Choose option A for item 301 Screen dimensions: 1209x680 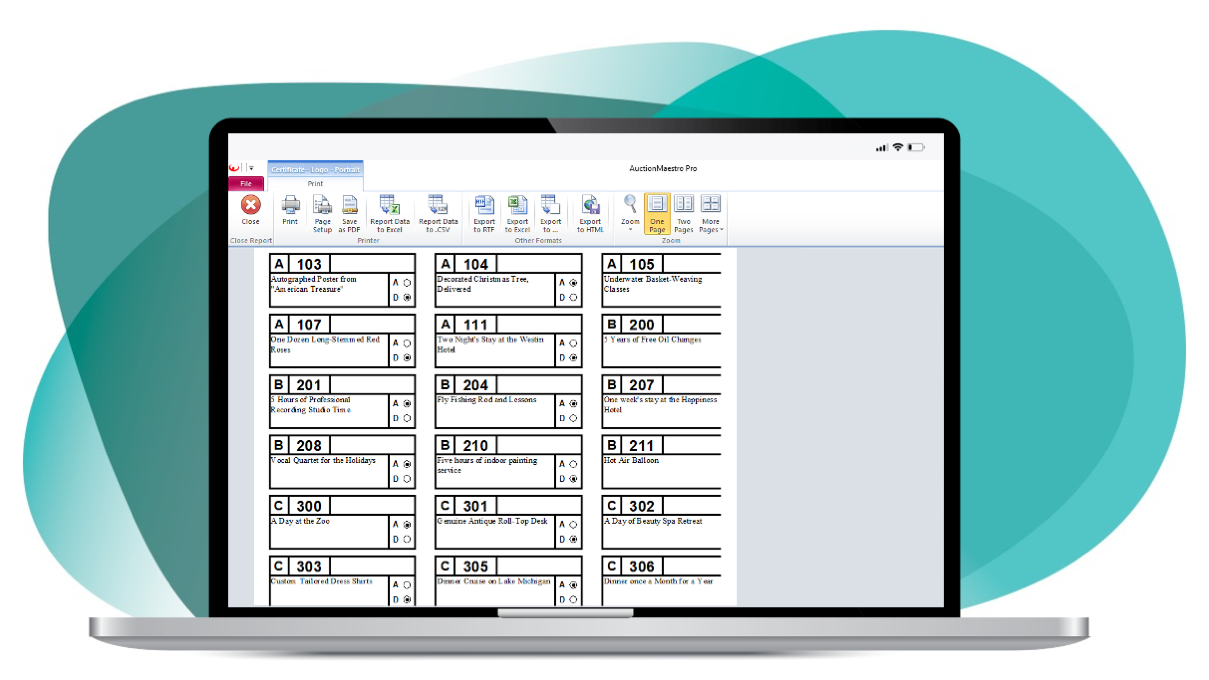pyautogui.click(x=573, y=524)
